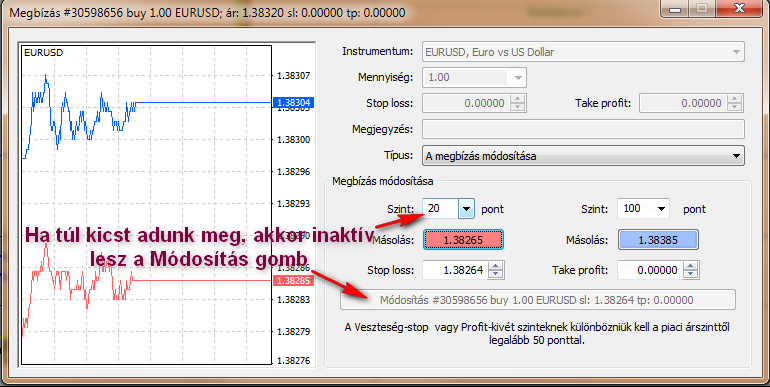Click the Veszteség-stop warning message text

[537, 333]
